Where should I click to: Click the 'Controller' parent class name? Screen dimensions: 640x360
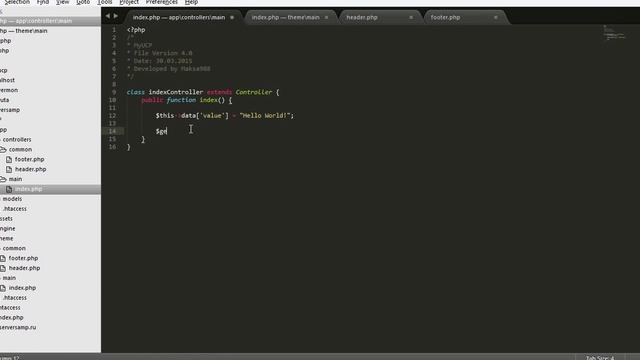[x=253, y=92]
